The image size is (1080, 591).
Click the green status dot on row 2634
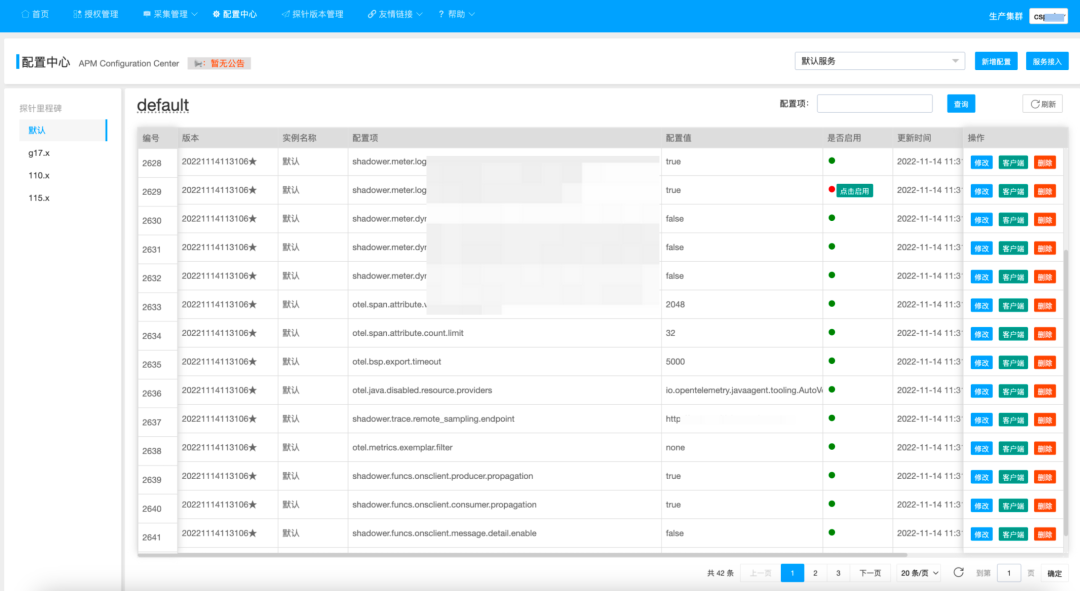[832, 332]
